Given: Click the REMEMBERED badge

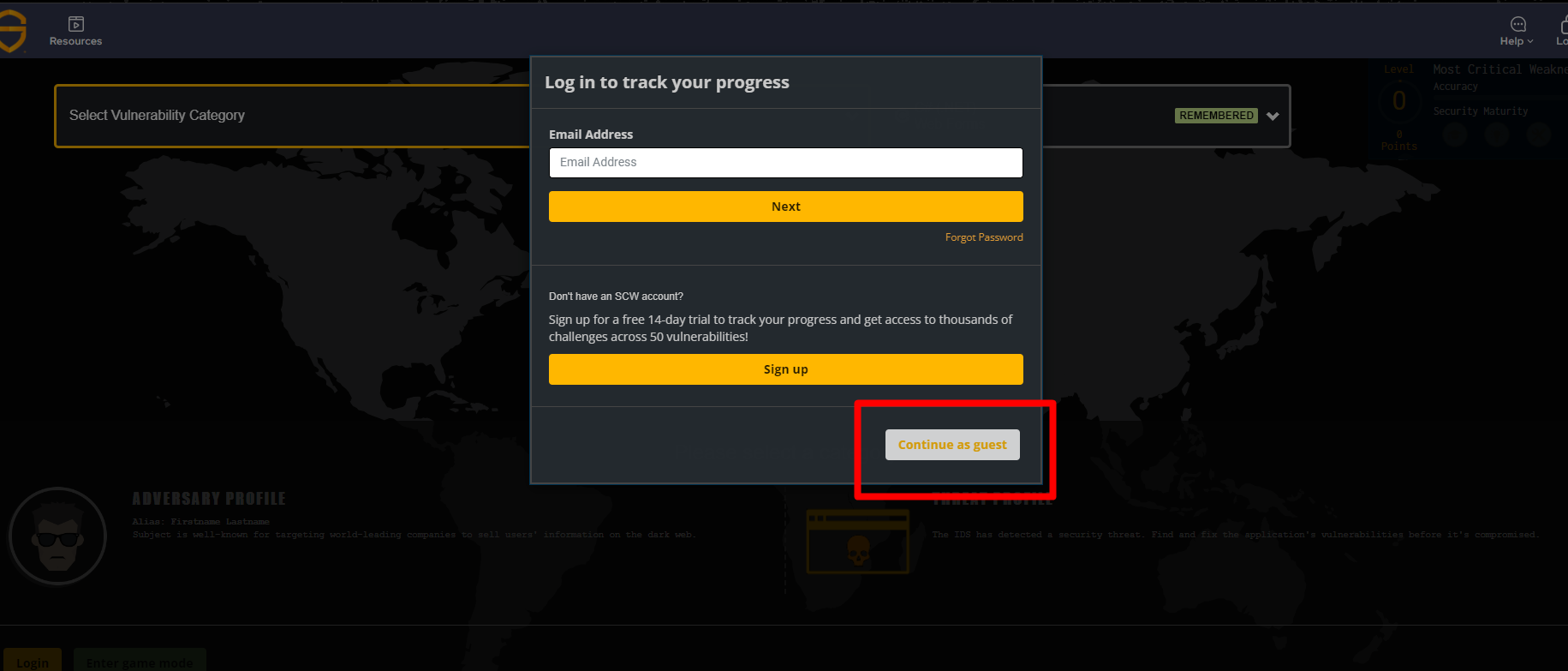Looking at the screenshot, I should 1216,116.
